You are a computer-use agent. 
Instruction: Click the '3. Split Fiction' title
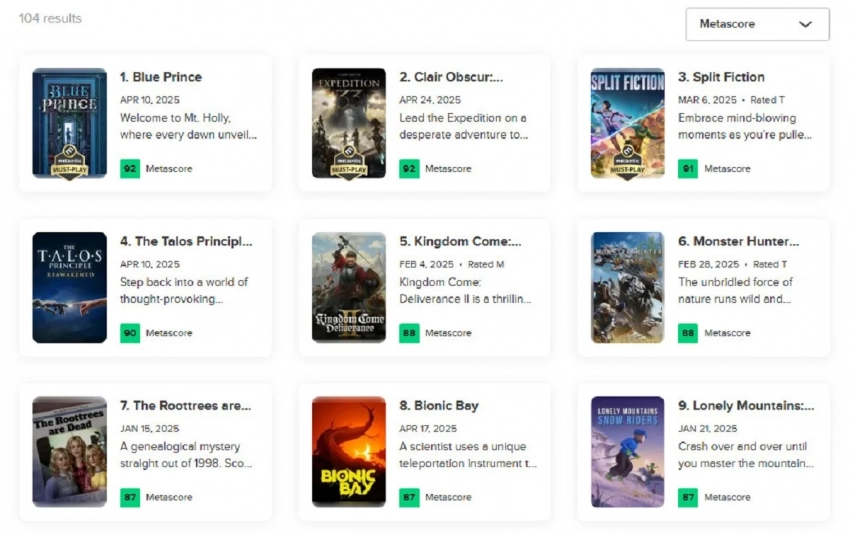[721, 77]
